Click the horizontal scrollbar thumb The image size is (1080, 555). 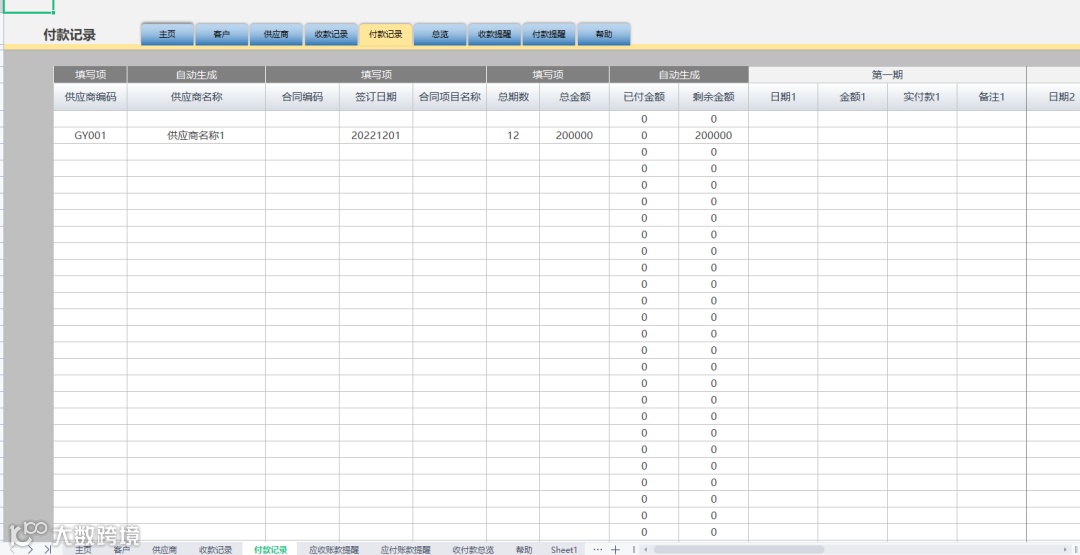coord(739,549)
